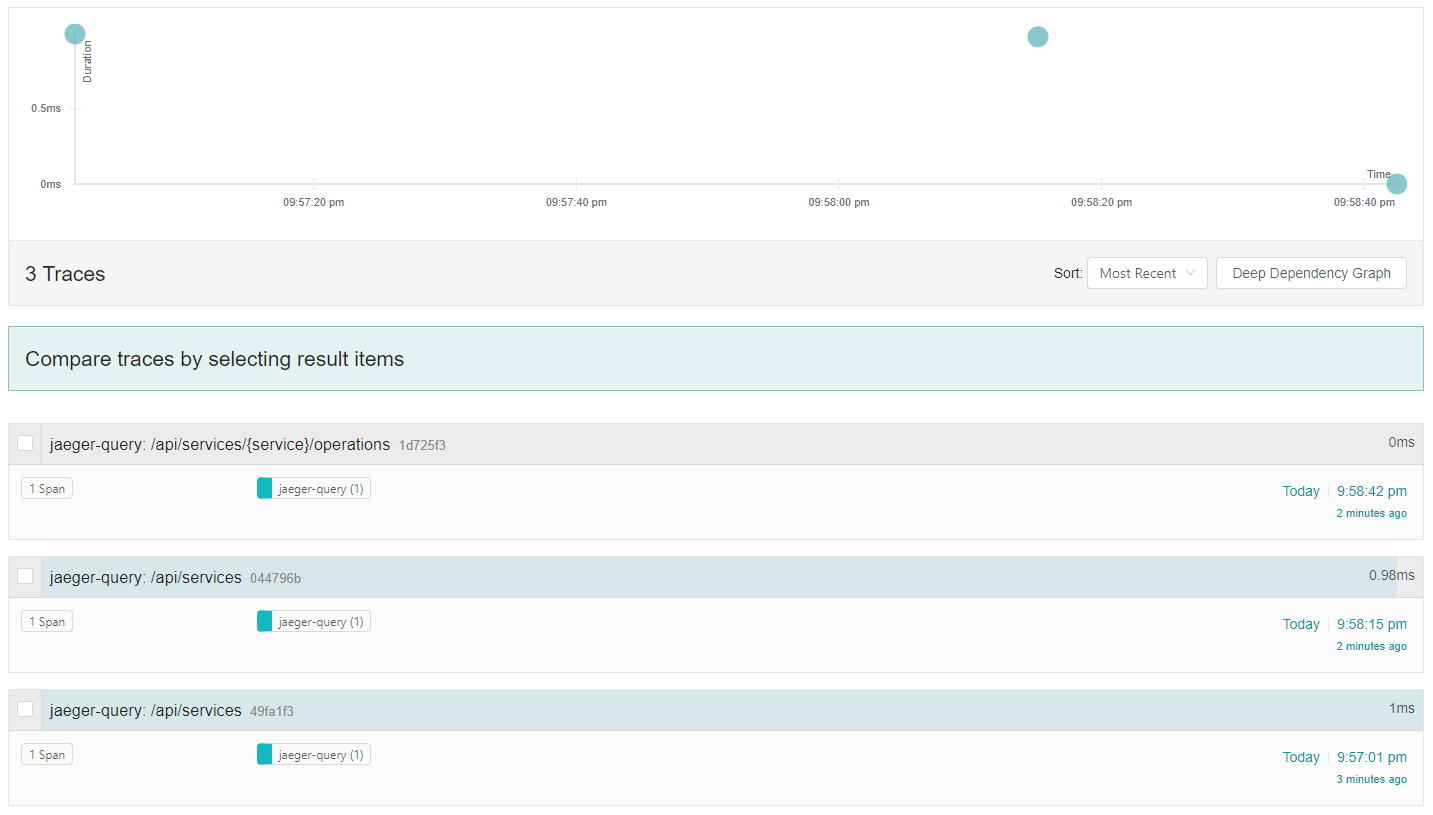Click the 0.98ms duration label
The image size is (1433, 815).
(1391, 575)
